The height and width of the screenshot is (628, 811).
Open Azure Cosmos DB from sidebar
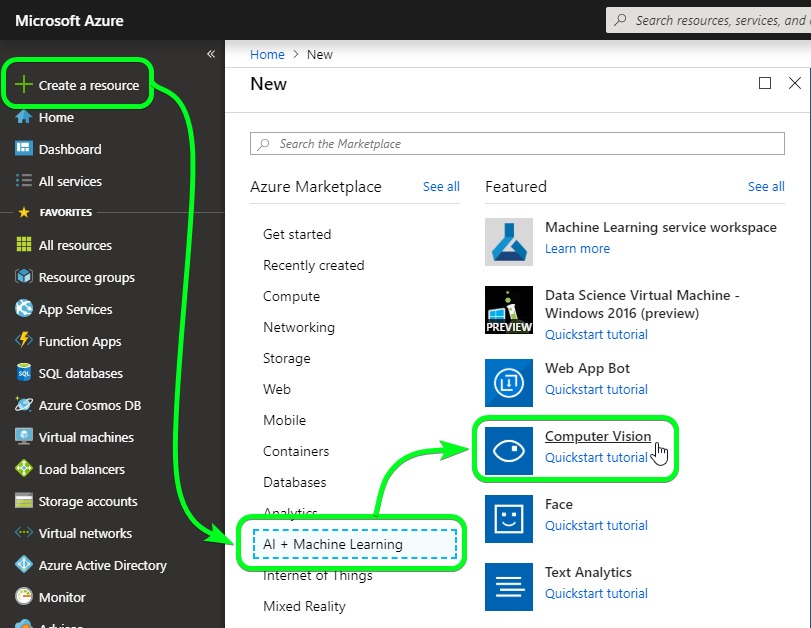coord(24,405)
